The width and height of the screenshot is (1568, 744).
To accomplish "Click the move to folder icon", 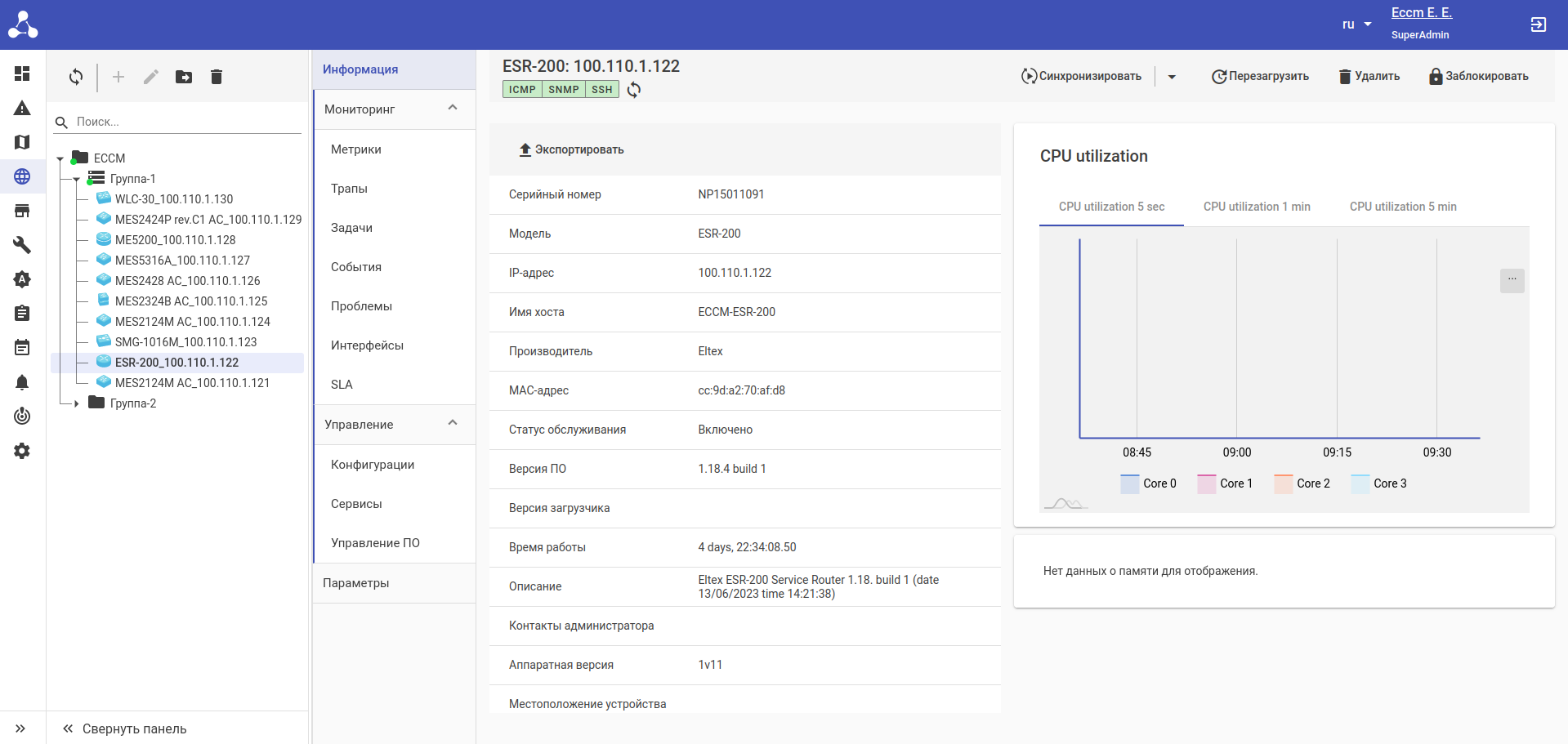I will [x=184, y=77].
